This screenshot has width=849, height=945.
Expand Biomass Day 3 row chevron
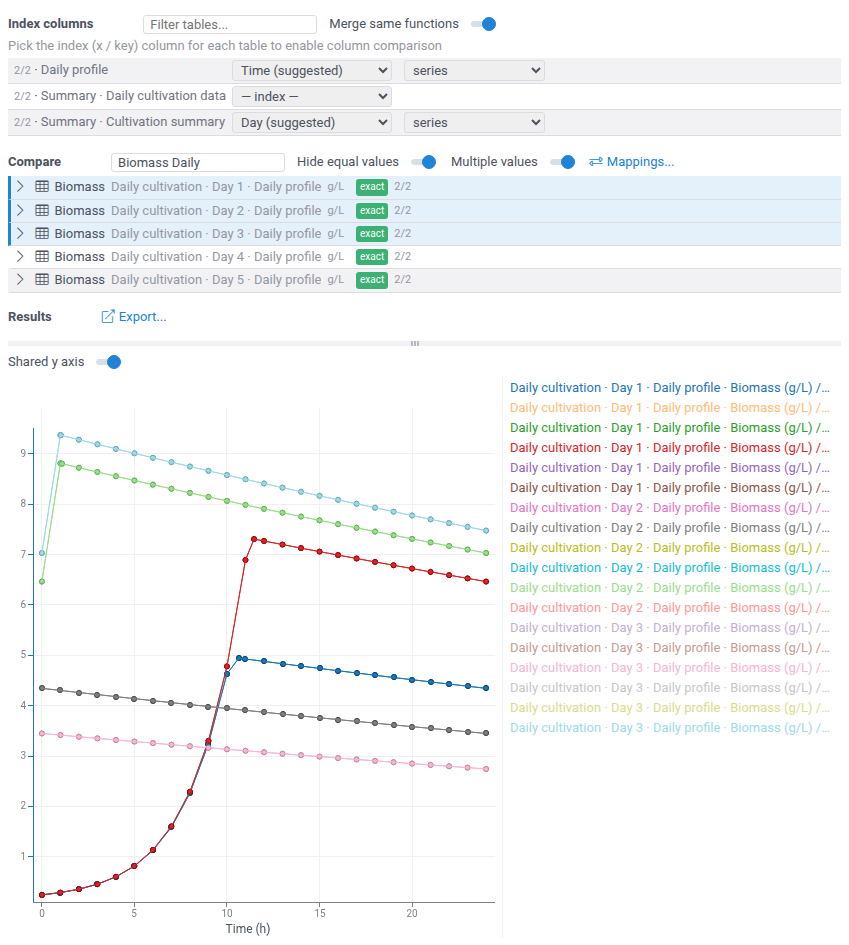(x=20, y=233)
